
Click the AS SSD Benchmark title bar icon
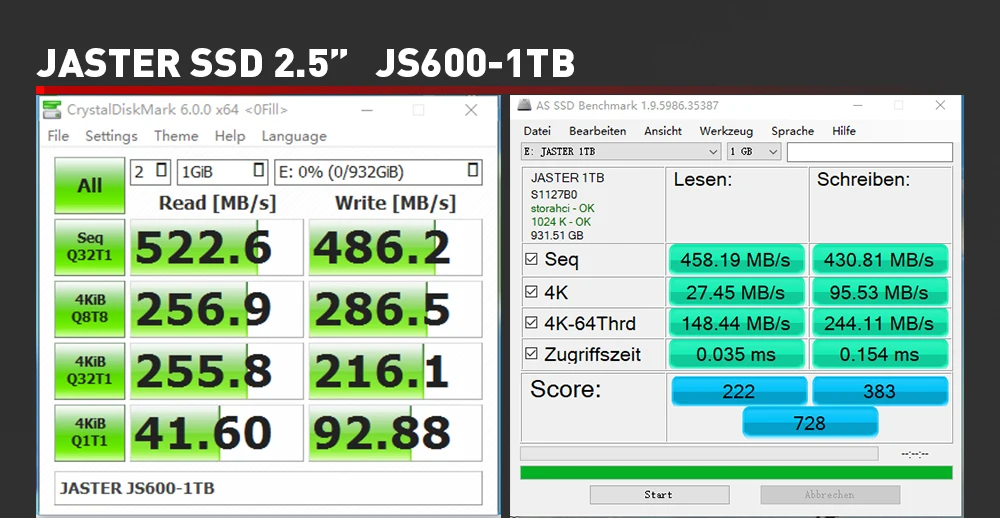[524, 105]
